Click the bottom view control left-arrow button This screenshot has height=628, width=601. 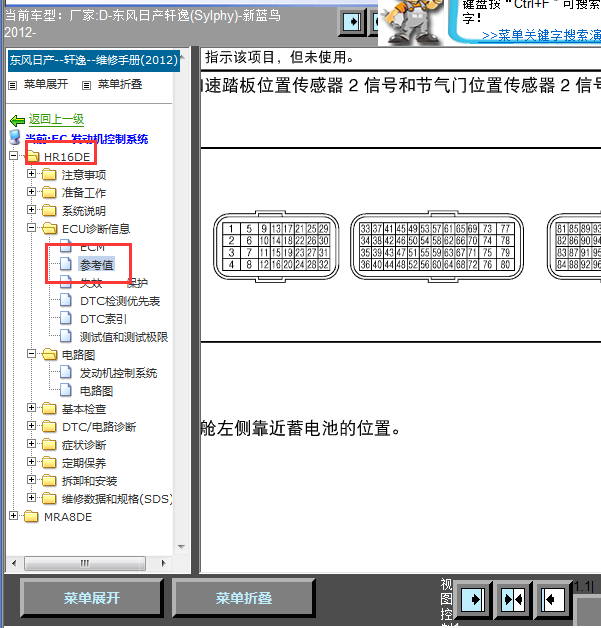tap(553, 600)
